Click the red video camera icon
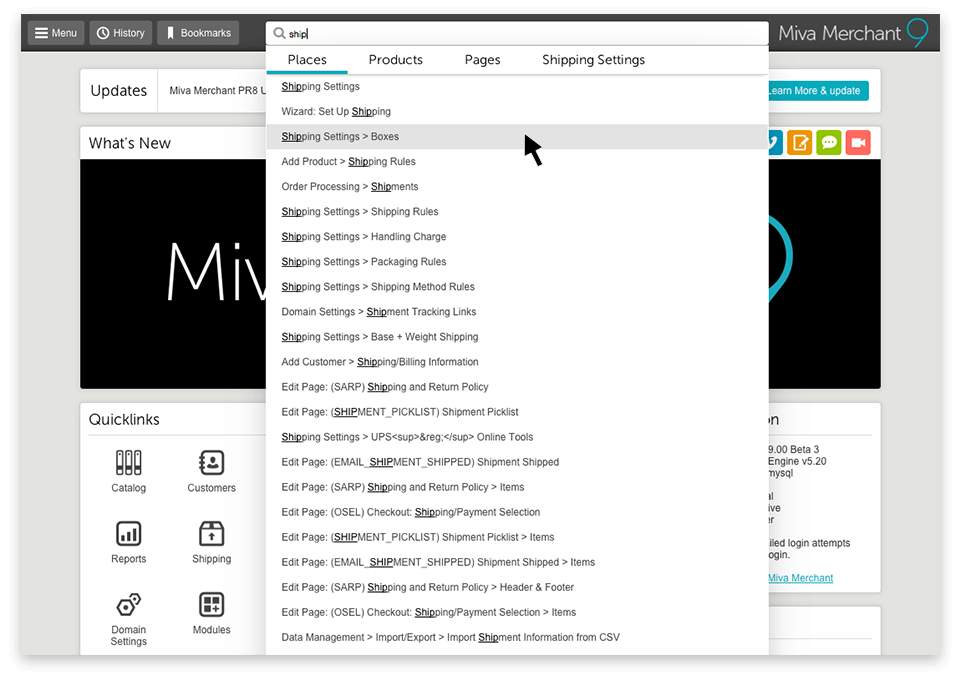 point(858,143)
